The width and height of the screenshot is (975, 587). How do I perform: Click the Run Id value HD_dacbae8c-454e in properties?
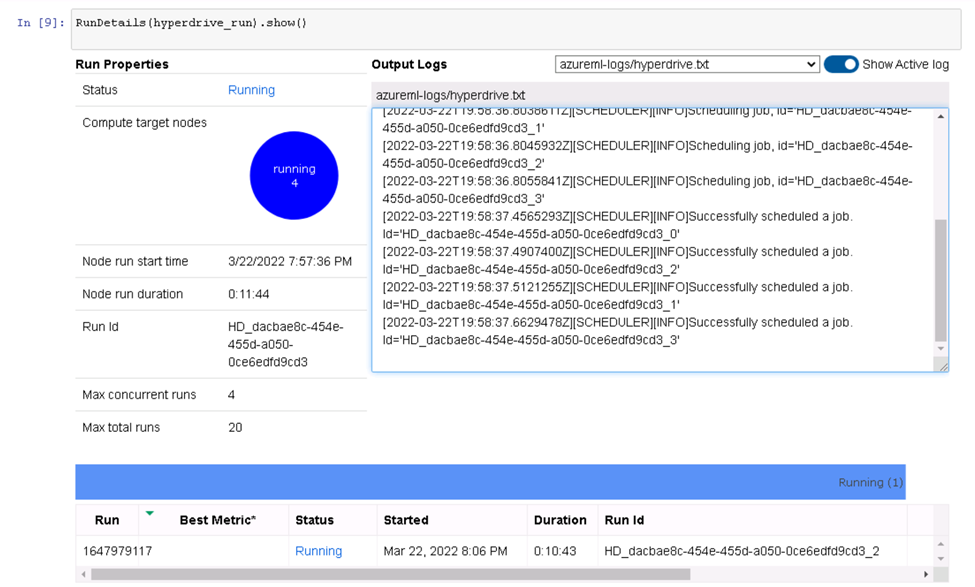[285, 344]
